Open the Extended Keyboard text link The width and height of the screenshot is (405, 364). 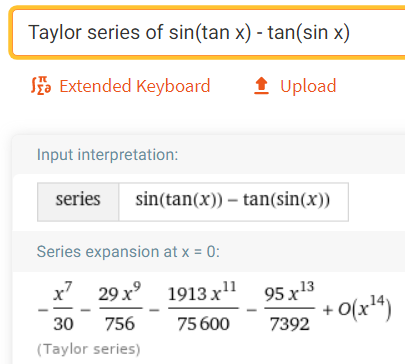(x=135, y=86)
